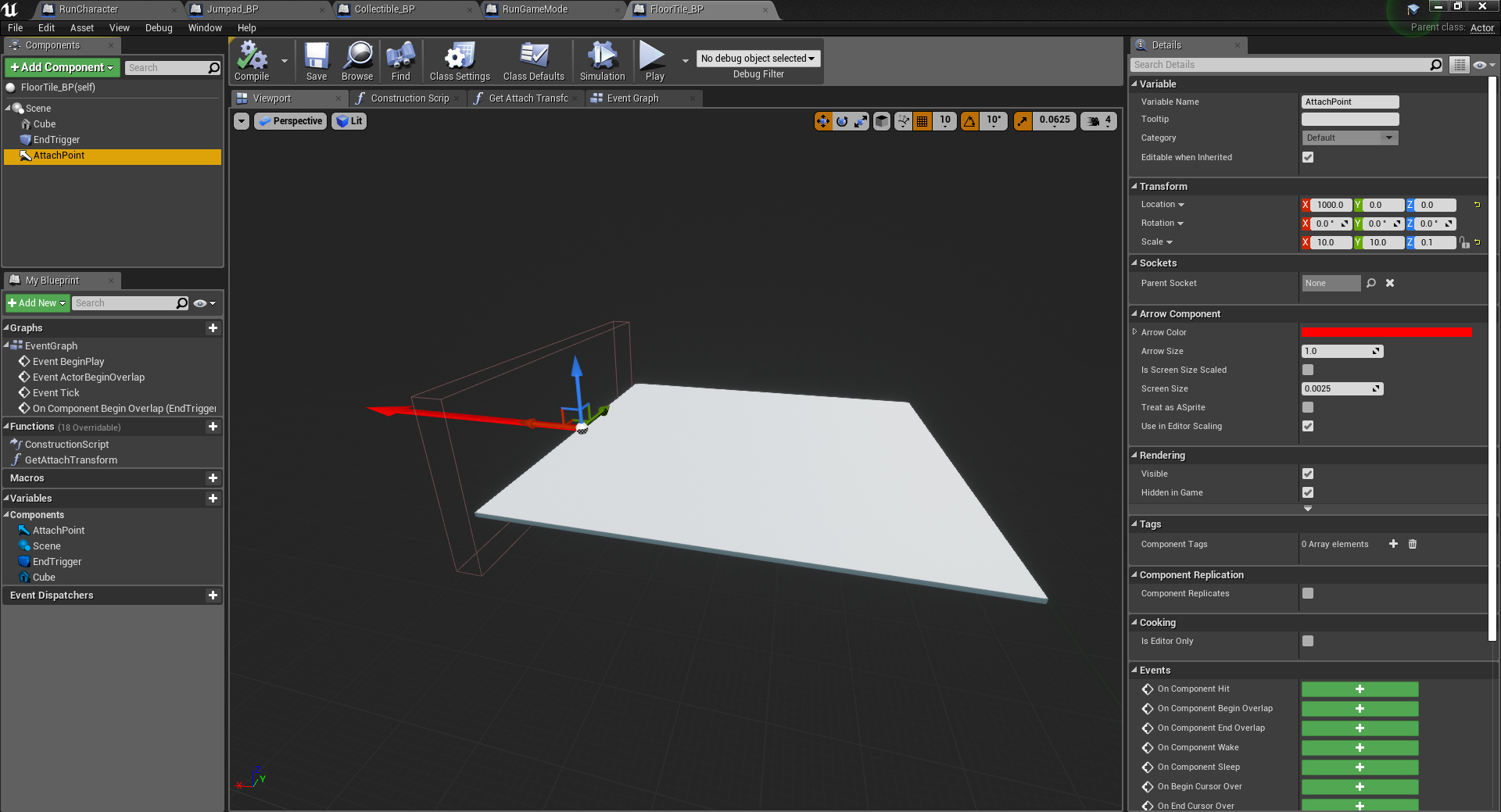Open the debug object filter dropdown
The height and width of the screenshot is (812, 1501).
point(758,59)
